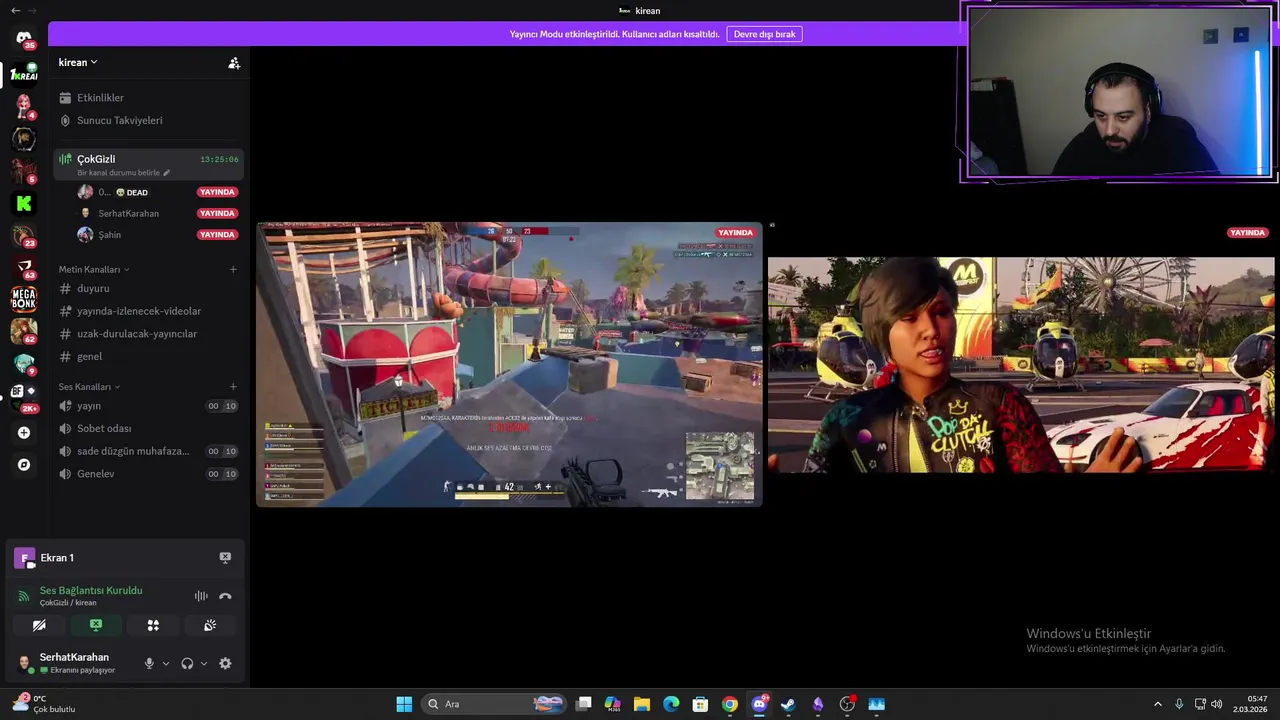The width and height of the screenshot is (1280, 720).
Task: Open yayında-izlenecek-videolar channel
Action: click(x=148, y=311)
